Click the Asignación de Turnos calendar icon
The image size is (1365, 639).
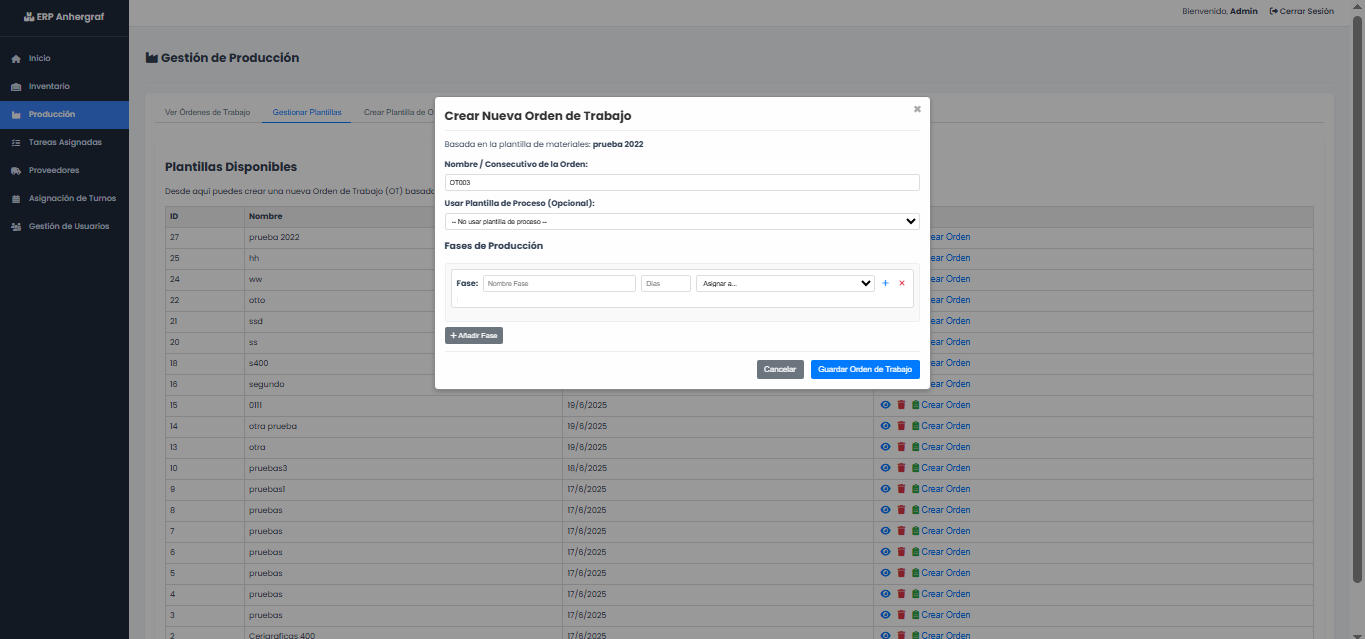point(16,199)
